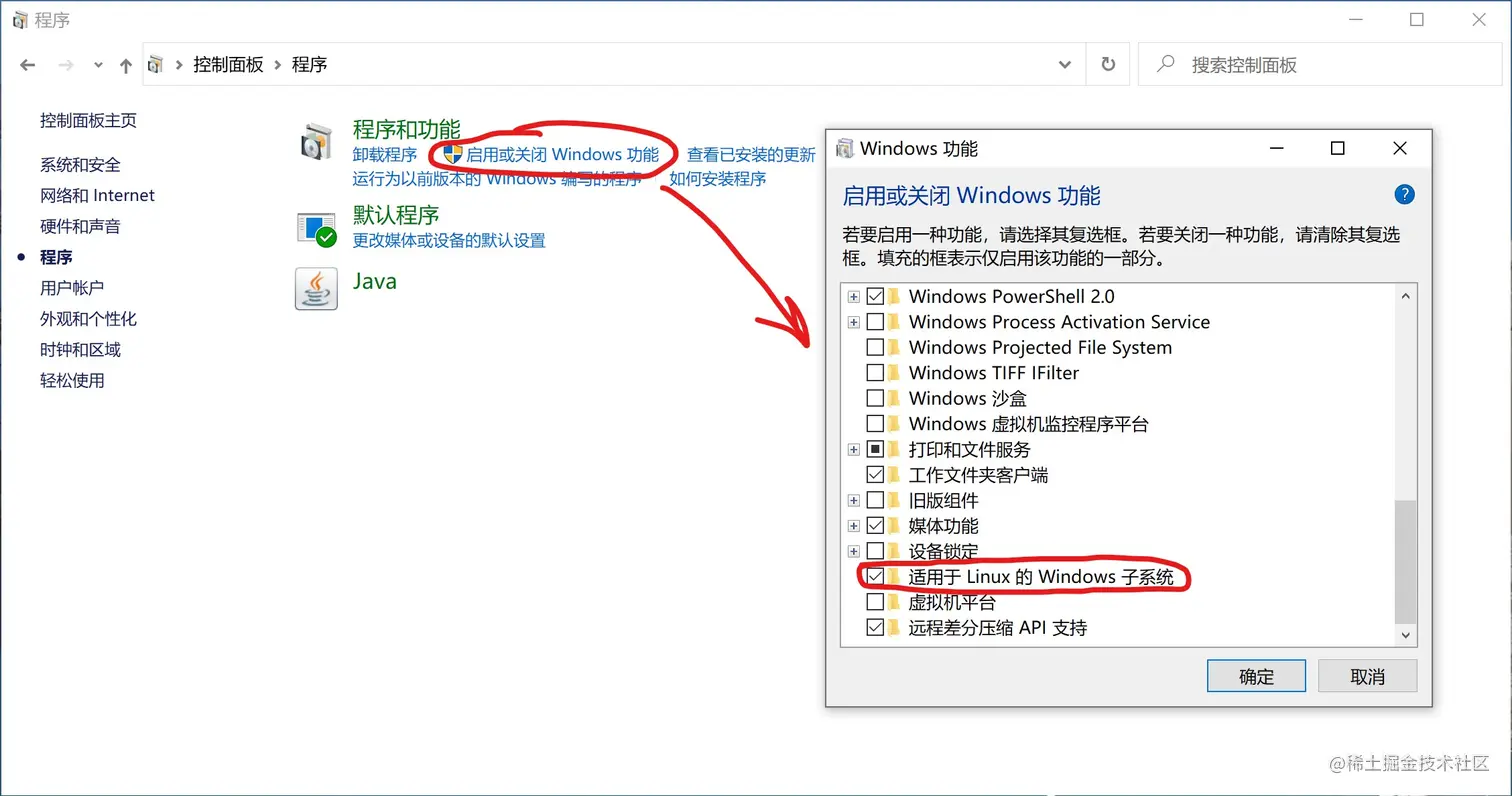Uncheck Windows PowerShell 2.0 checkbox
The height and width of the screenshot is (796, 1512).
coord(875,296)
